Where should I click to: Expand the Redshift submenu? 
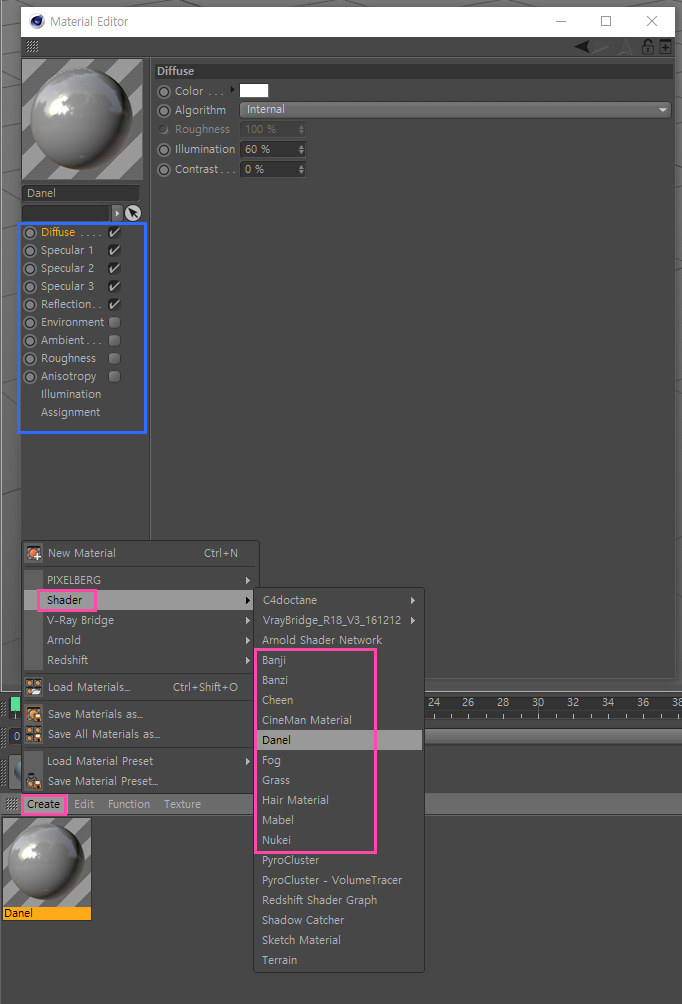(x=247, y=660)
